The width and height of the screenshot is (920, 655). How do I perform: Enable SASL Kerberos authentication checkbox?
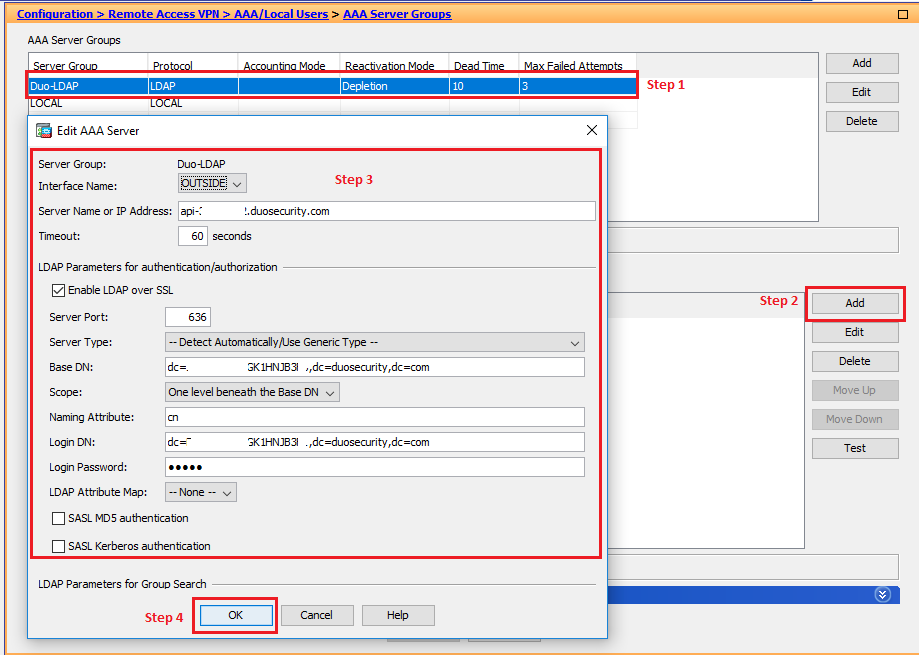coord(58,546)
